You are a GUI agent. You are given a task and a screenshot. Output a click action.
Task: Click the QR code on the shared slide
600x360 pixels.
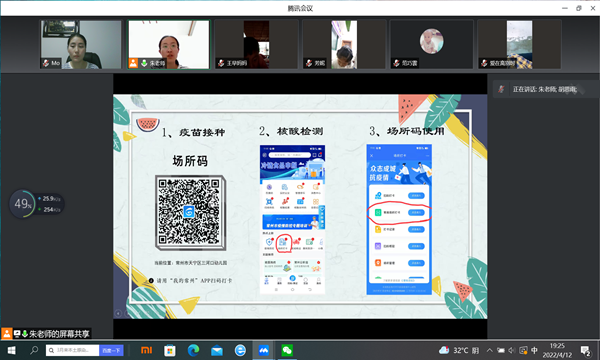189,212
